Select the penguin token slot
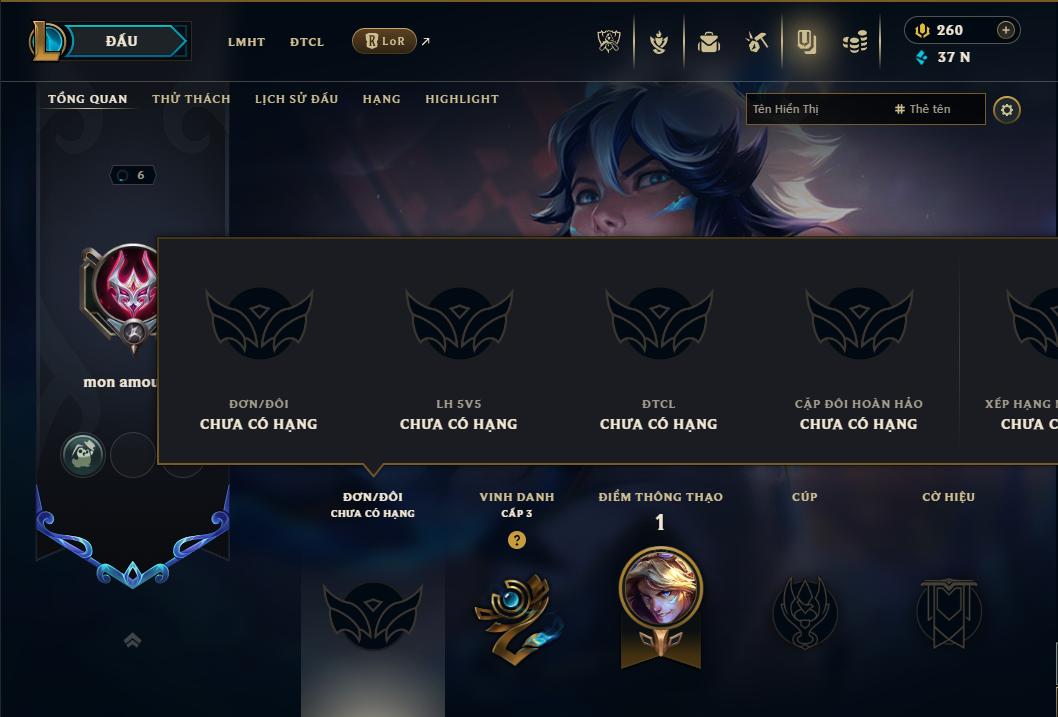 pos(83,454)
